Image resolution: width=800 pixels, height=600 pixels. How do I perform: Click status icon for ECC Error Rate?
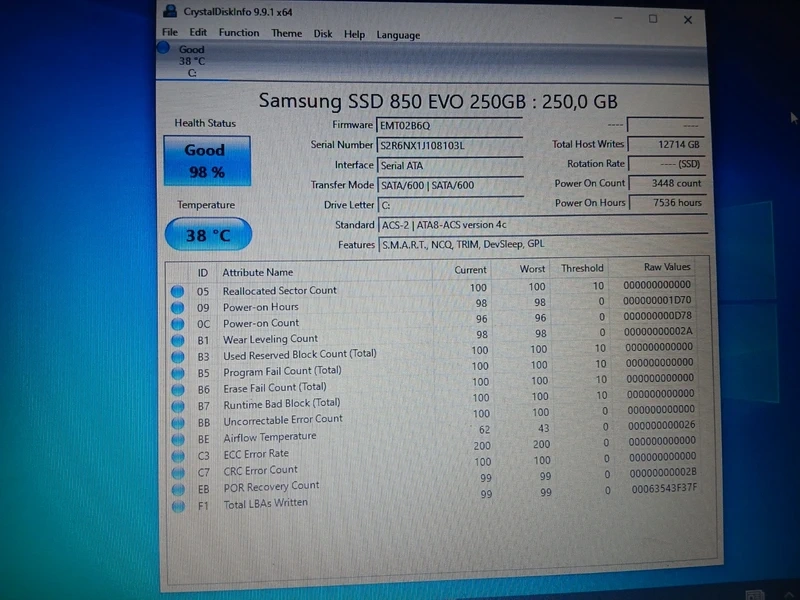pos(178,456)
